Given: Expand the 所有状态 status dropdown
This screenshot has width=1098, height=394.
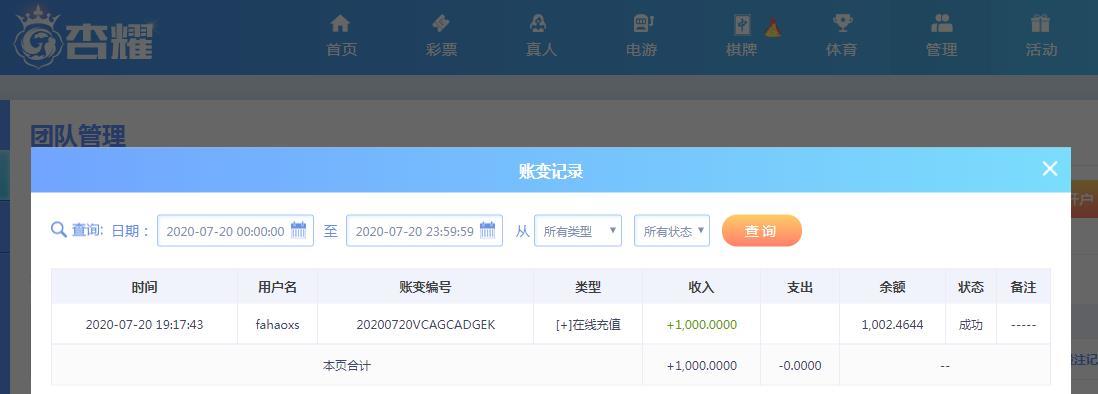Looking at the screenshot, I should click(x=672, y=231).
